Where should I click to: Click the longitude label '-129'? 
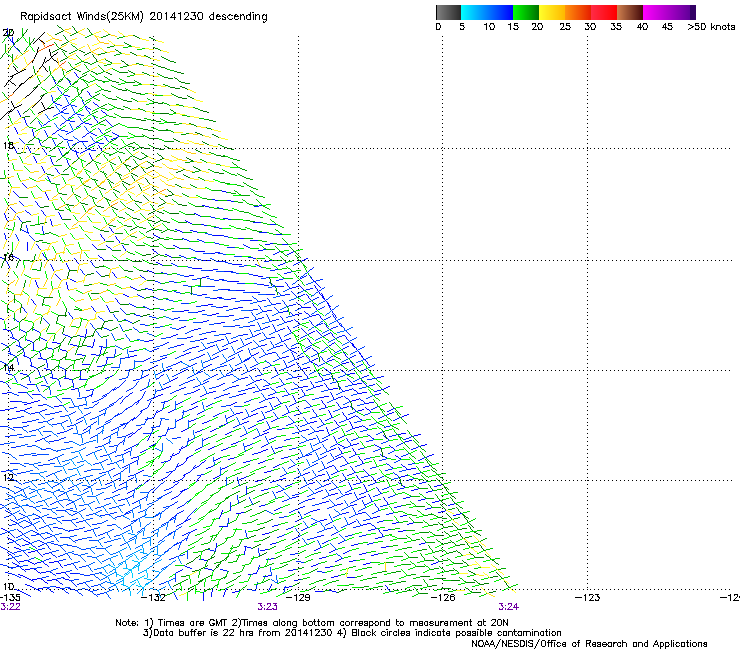(298, 598)
